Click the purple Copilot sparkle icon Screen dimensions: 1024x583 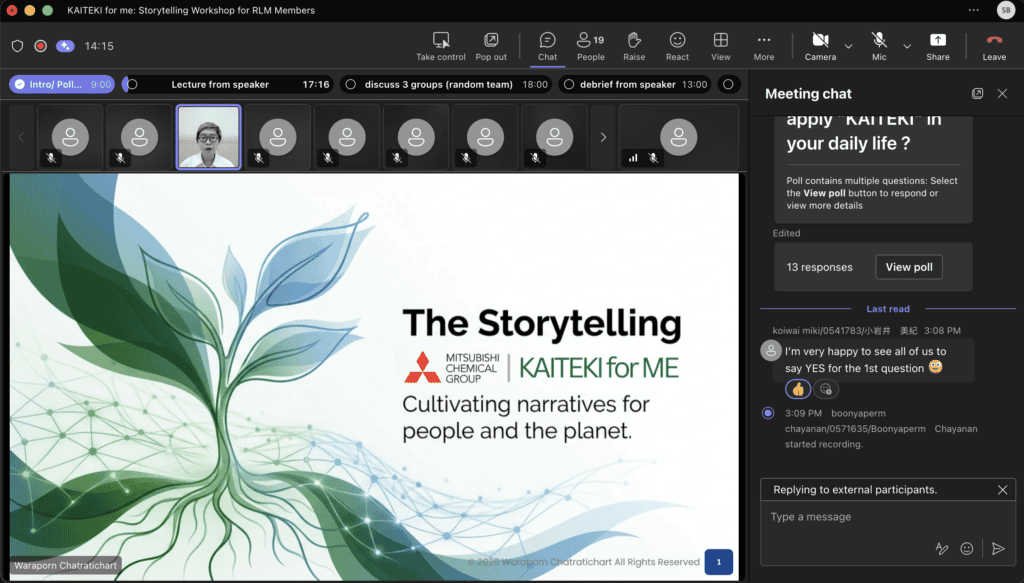65,46
